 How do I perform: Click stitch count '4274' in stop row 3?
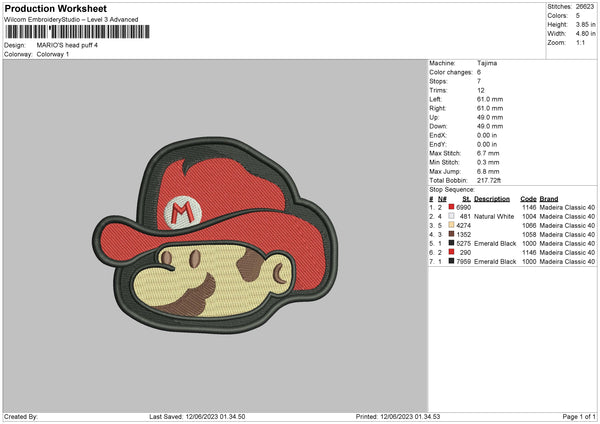point(463,225)
